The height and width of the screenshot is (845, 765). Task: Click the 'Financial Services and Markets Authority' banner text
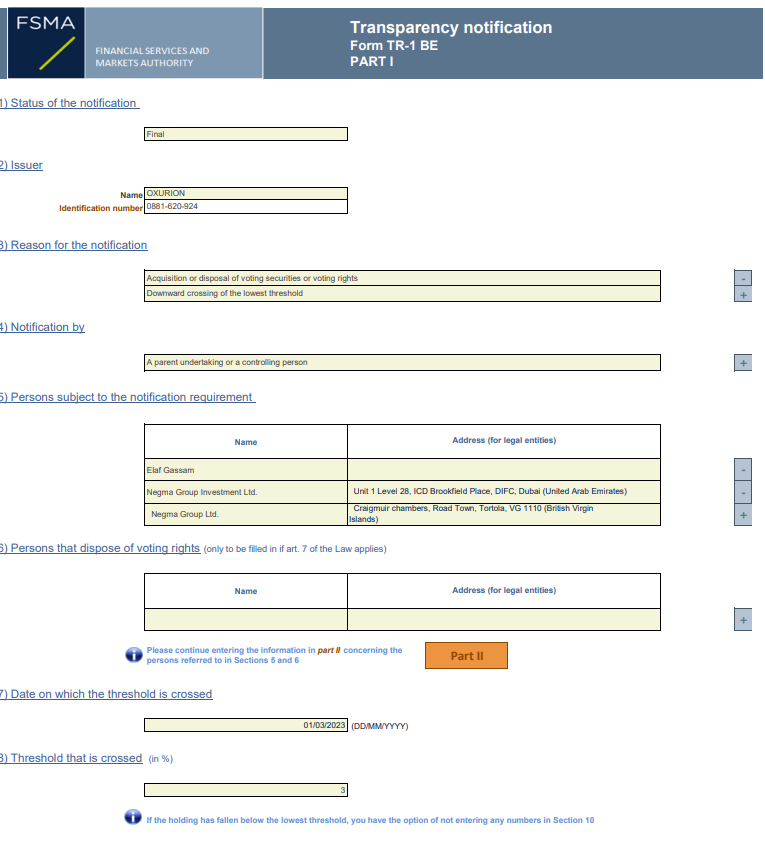tap(152, 57)
